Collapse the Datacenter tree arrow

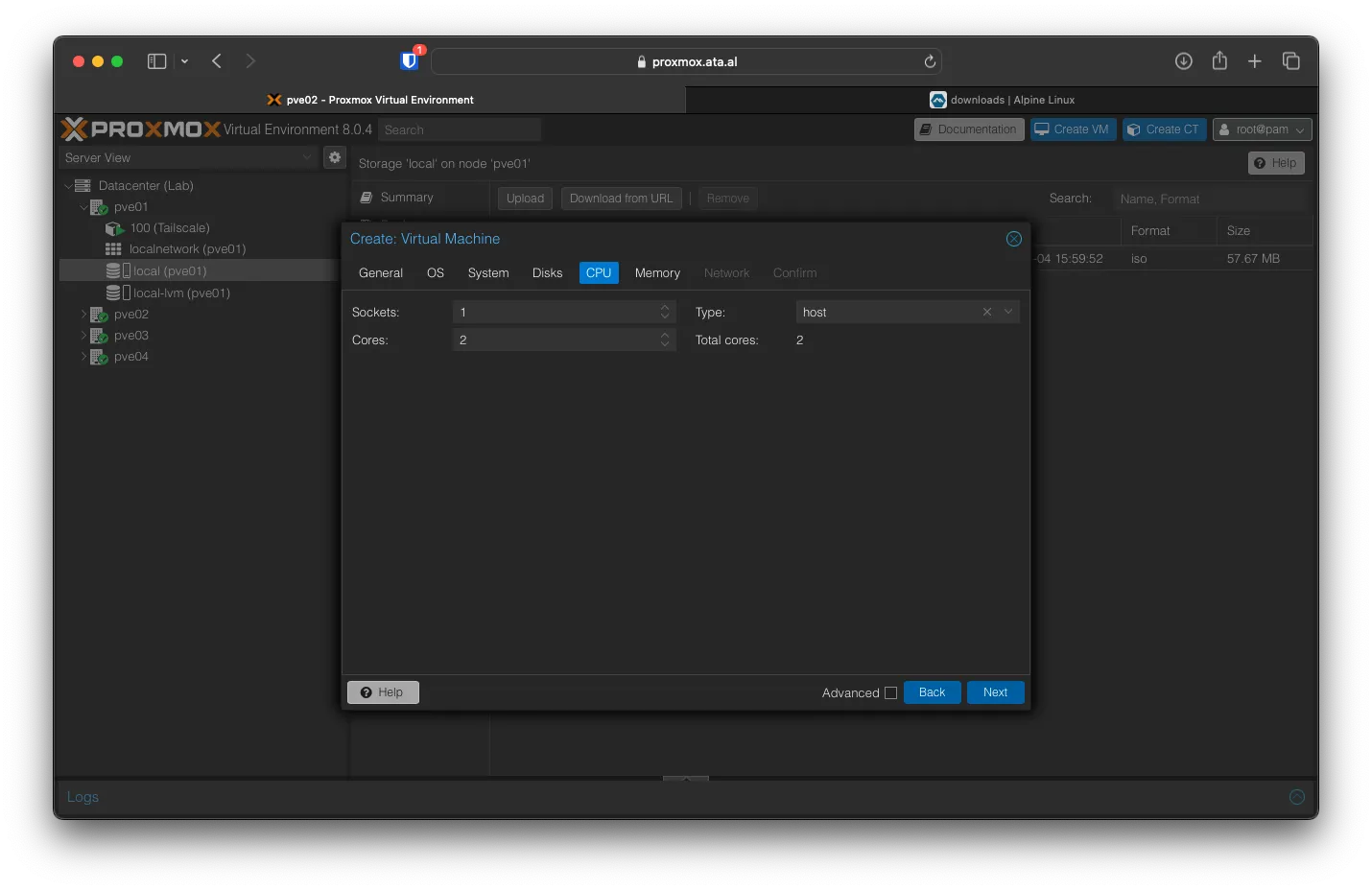pos(68,186)
